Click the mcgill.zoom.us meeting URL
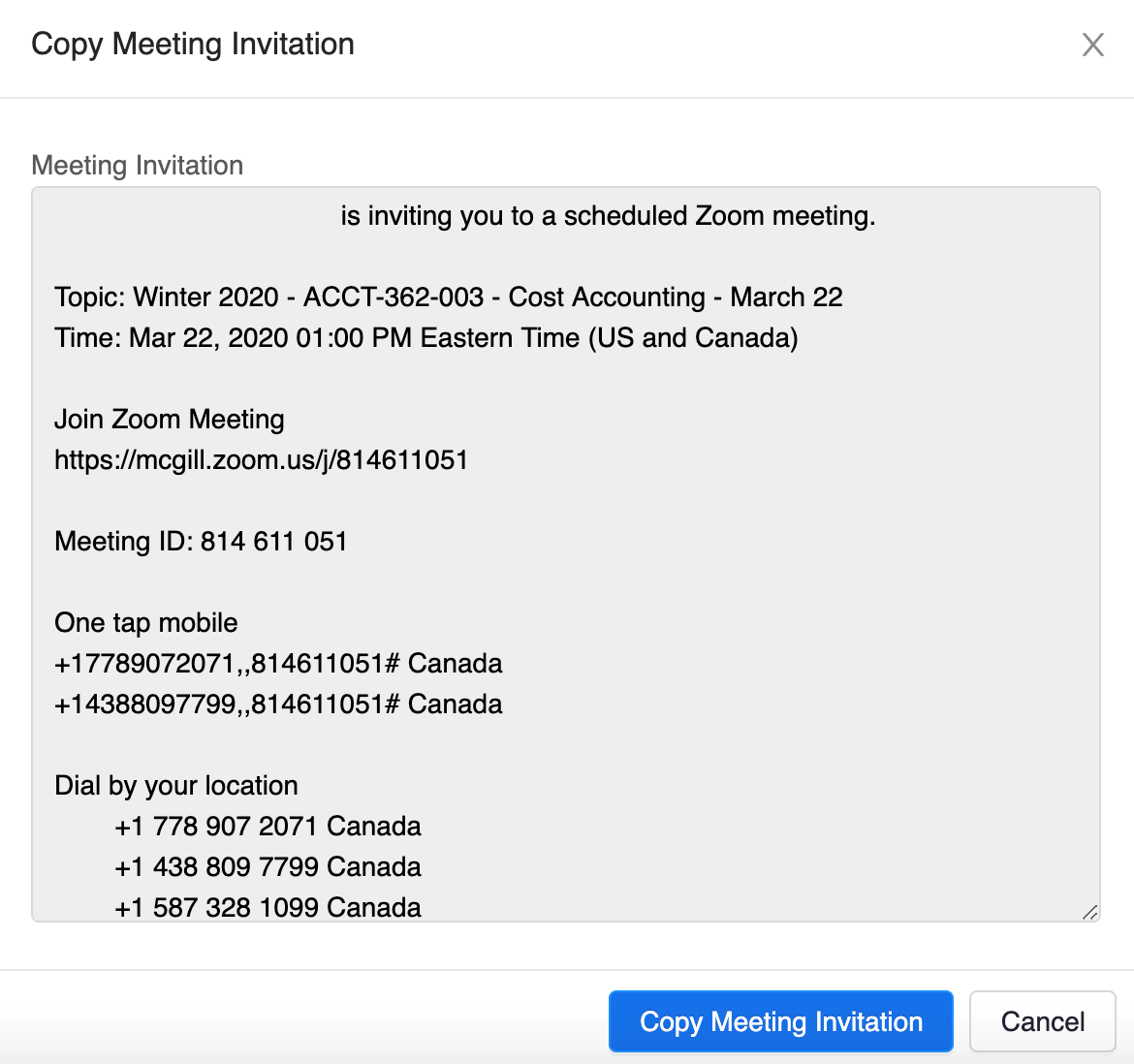1134x1064 pixels. pyautogui.click(x=261, y=459)
